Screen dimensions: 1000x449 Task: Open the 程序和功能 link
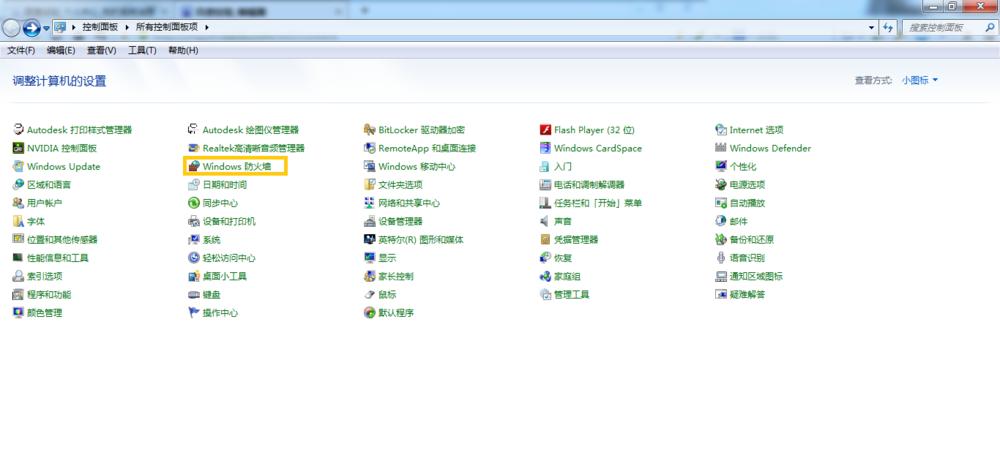point(49,295)
